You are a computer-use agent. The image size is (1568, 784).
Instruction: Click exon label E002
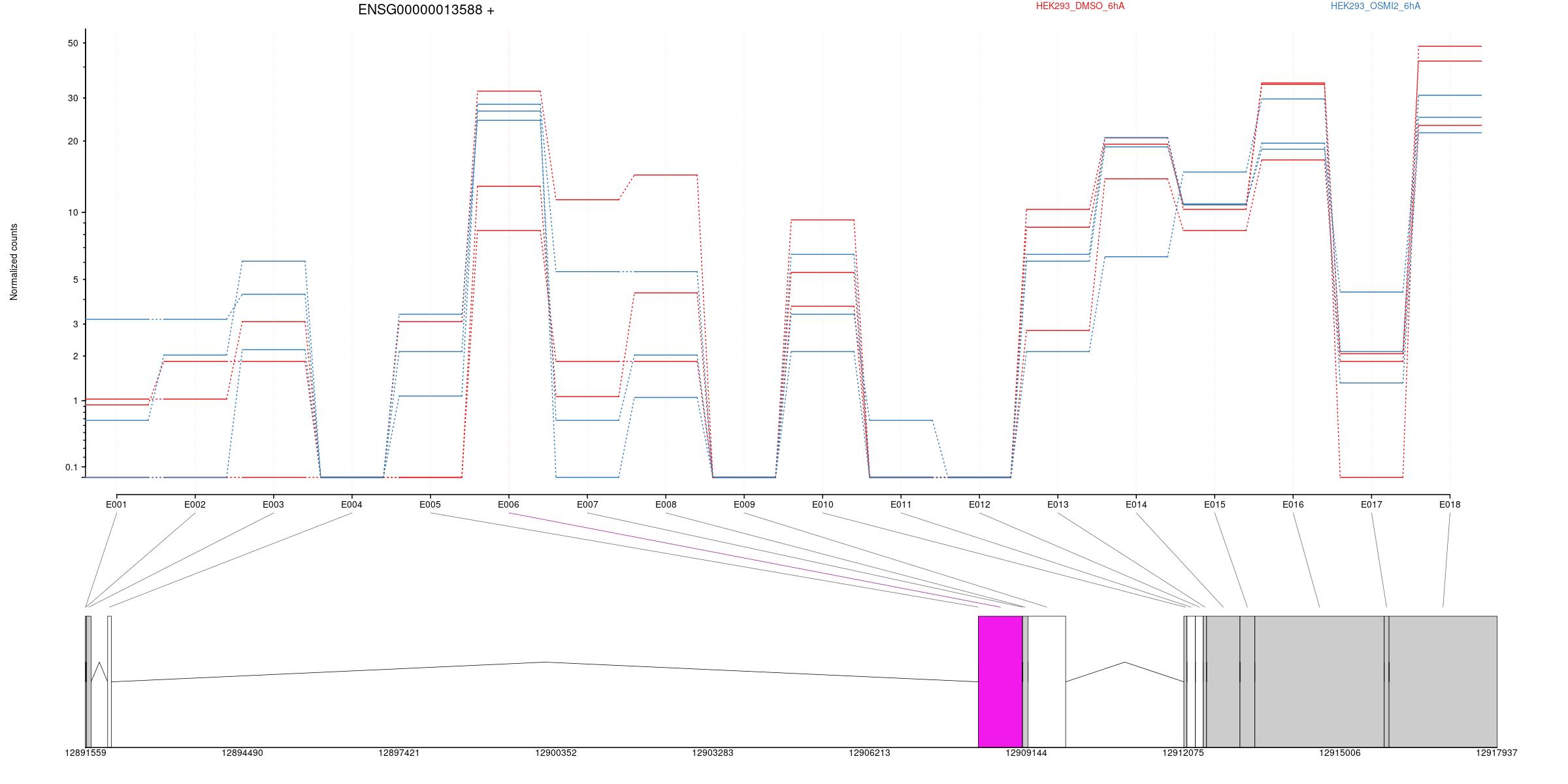[195, 504]
